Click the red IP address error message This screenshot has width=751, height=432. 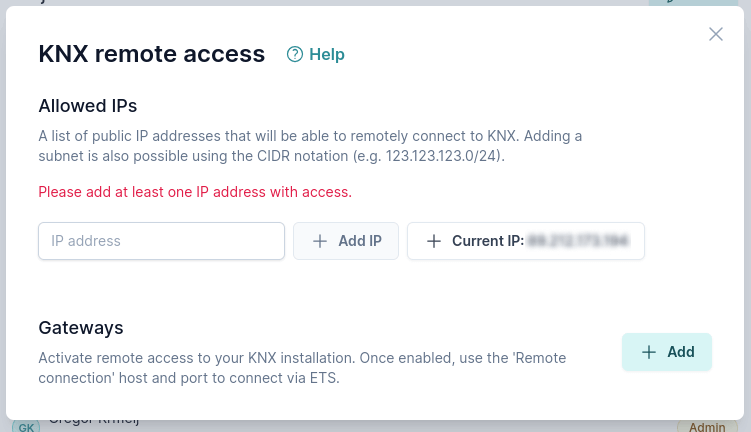click(195, 191)
